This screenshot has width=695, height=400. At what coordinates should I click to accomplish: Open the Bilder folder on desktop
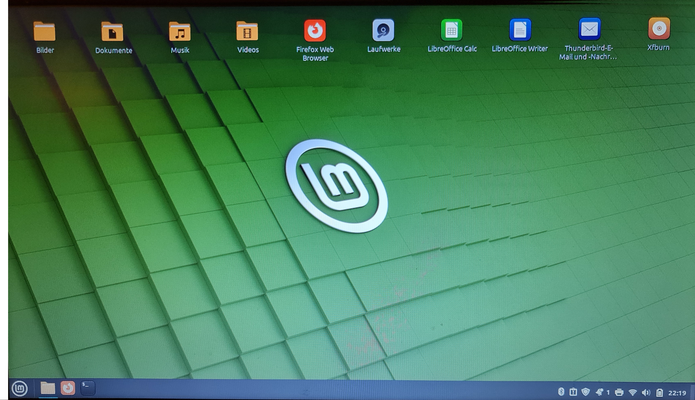pyautogui.click(x=44, y=31)
